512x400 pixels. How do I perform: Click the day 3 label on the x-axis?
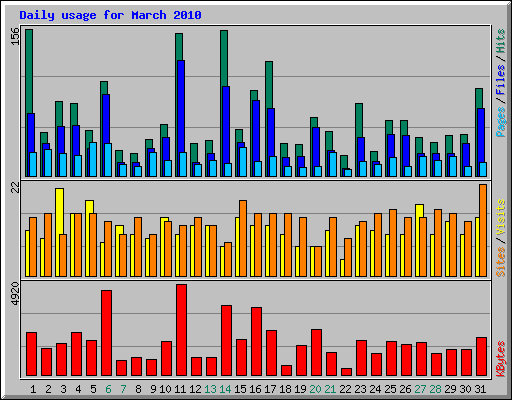pos(63,389)
